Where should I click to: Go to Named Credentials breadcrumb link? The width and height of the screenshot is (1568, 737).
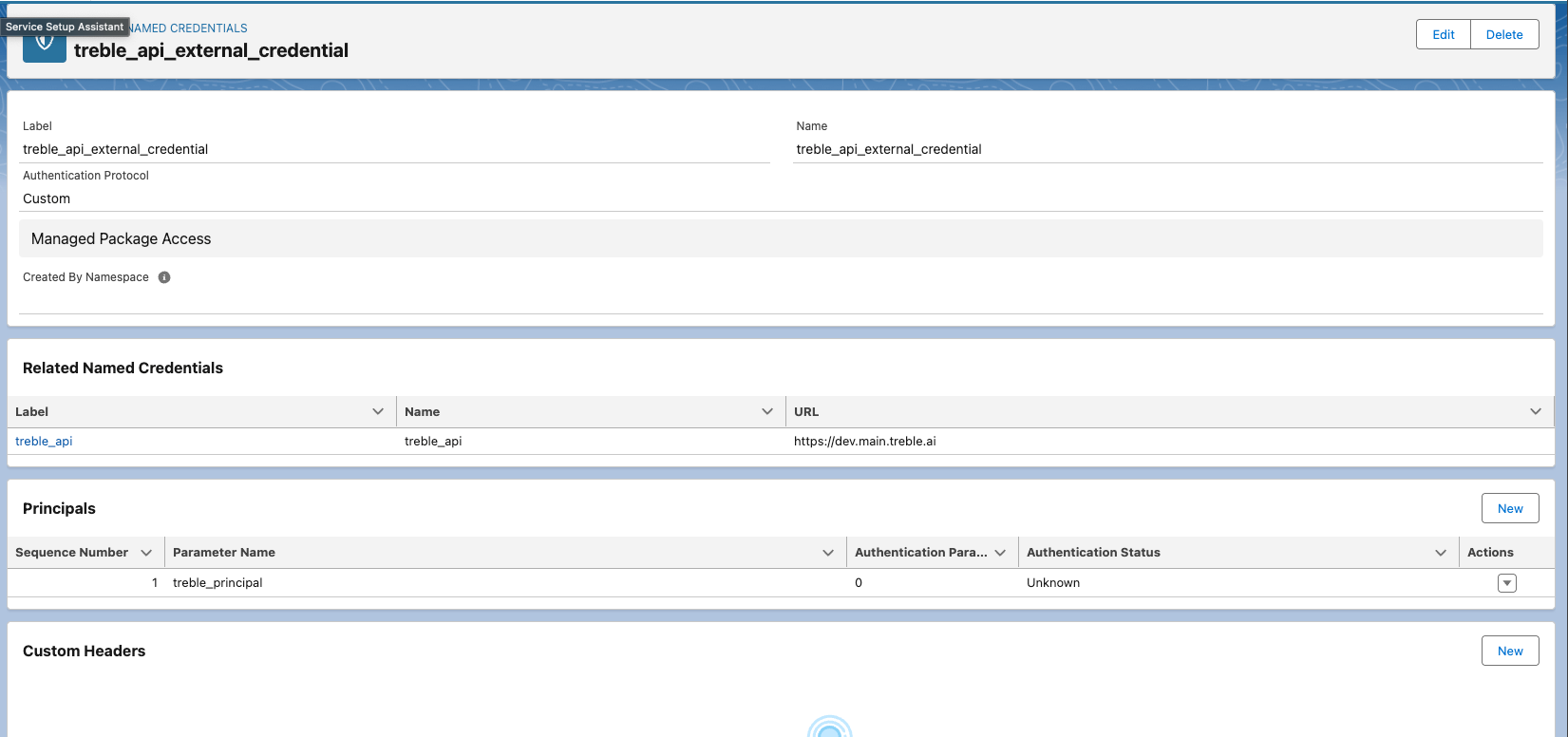point(188,28)
